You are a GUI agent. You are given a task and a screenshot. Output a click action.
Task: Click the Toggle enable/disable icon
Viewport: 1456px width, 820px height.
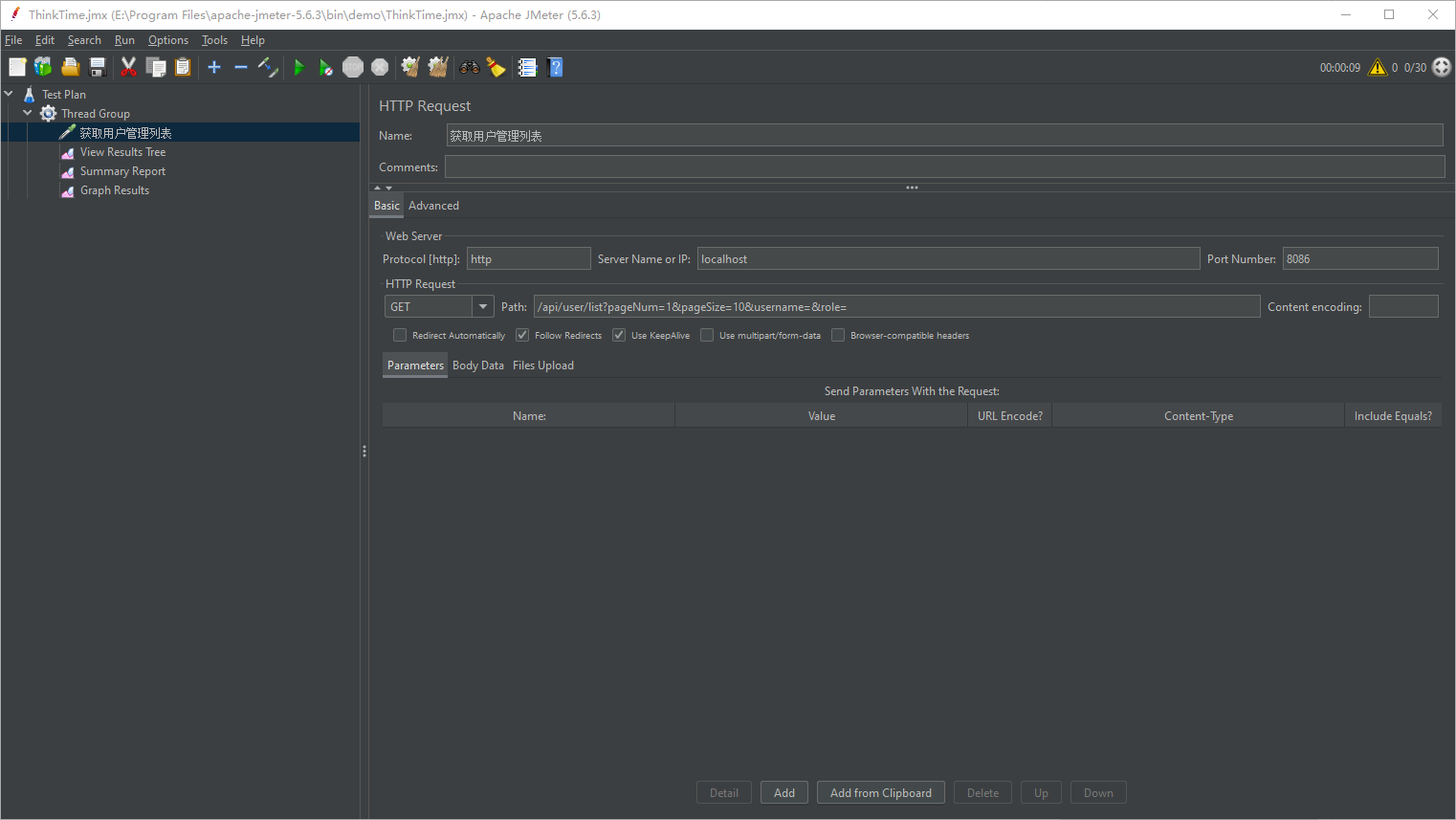[x=268, y=67]
